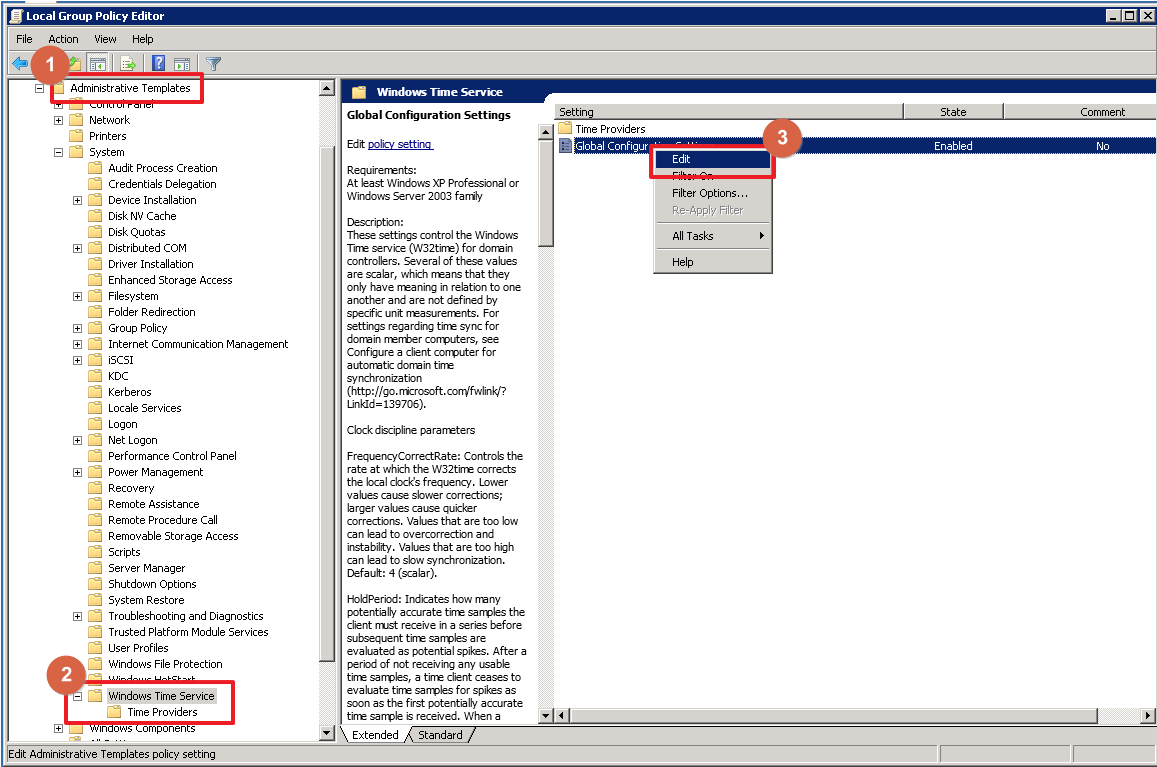The height and width of the screenshot is (767, 1157).
Task: Switch to the Extended tab
Action: coord(375,735)
